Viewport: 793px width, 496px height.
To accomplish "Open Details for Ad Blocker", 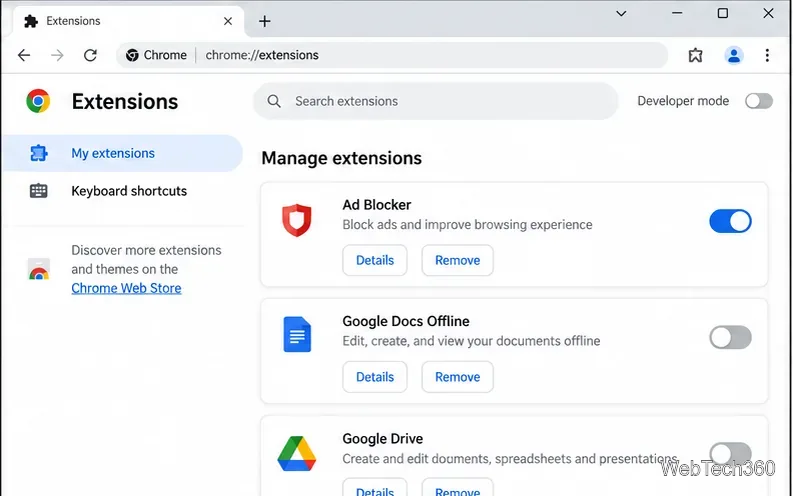I will pyautogui.click(x=375, y=260).
